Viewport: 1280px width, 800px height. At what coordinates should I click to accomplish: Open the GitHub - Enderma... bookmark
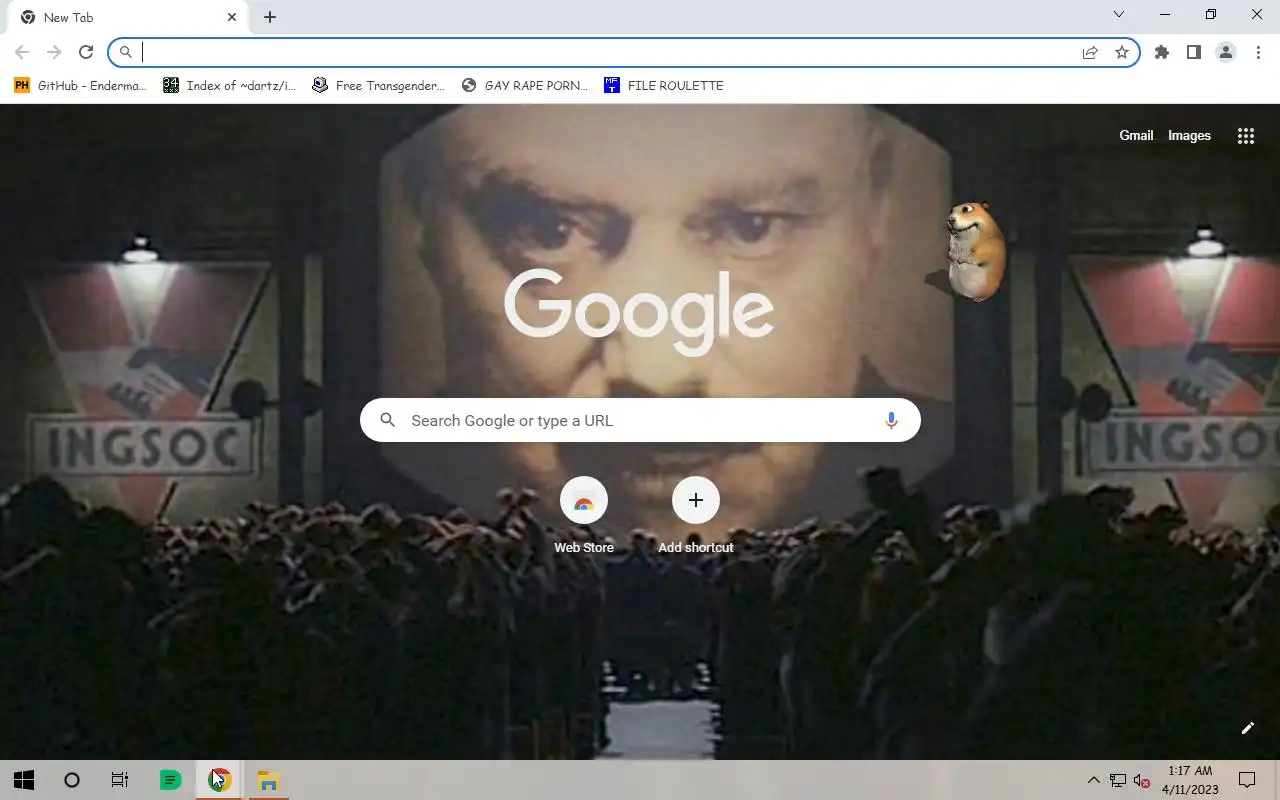pos(80,85)
